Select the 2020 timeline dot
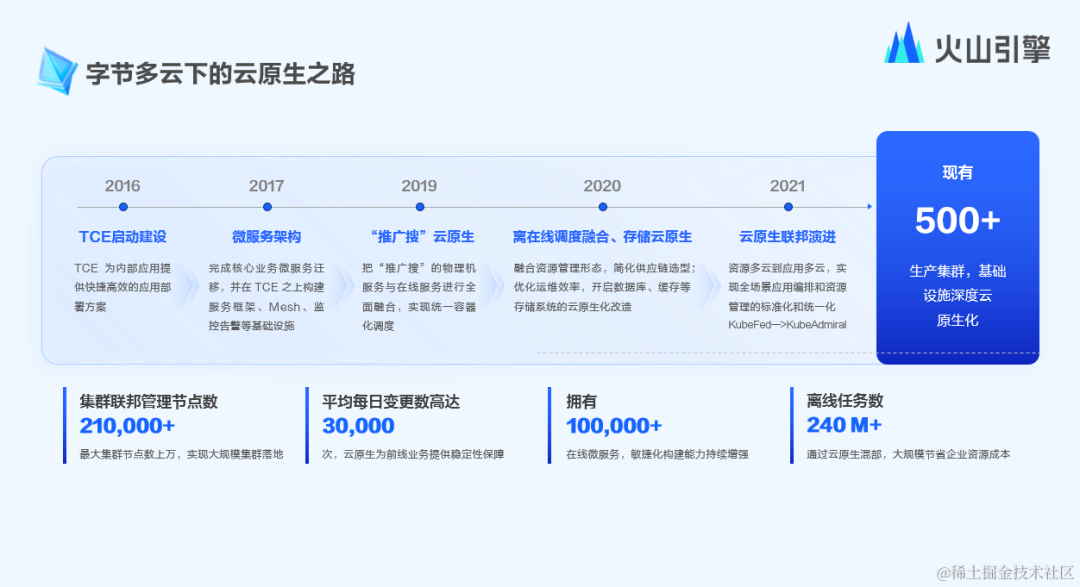This screenshot has height=587, width=1080. tap(603, 207)
